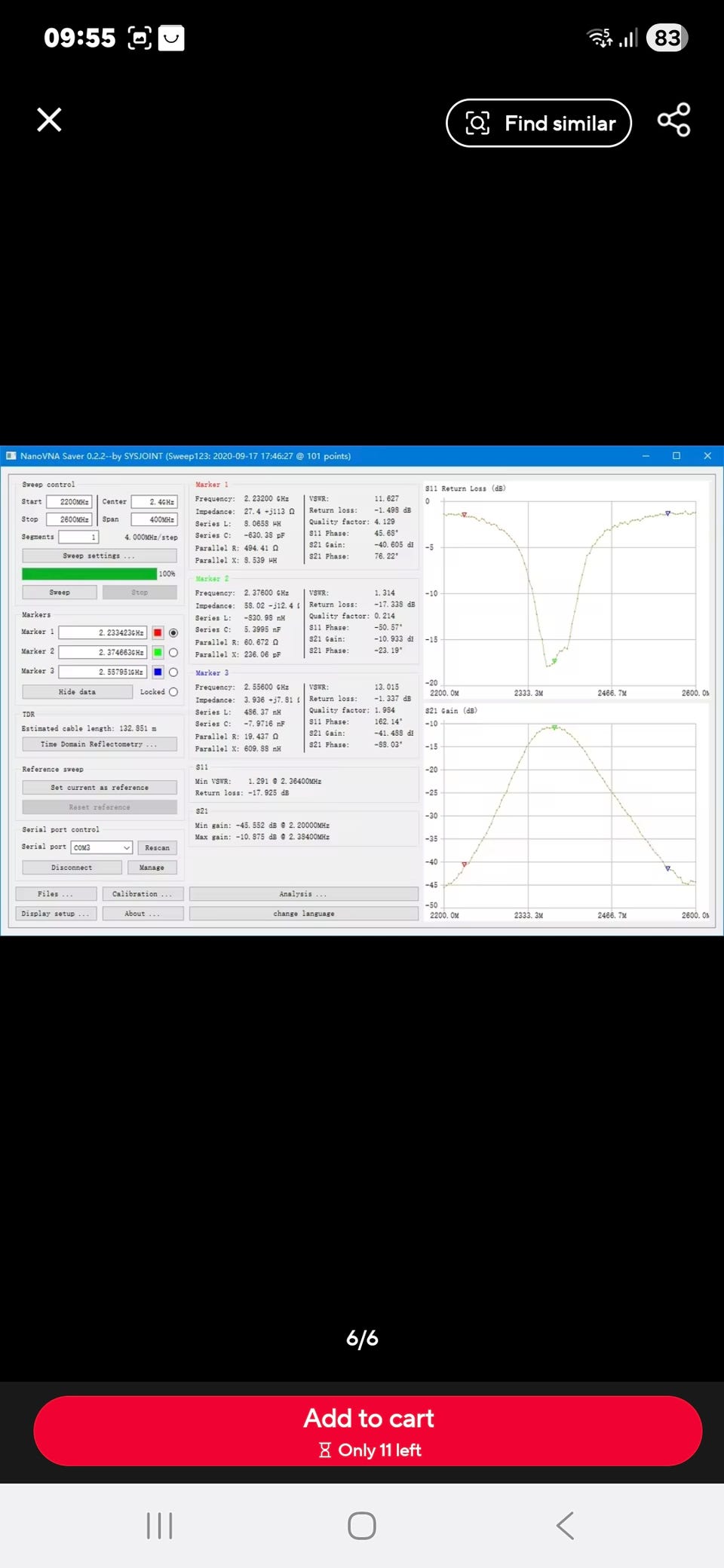Screen dimensions: 724x1568
Task: Close the NanoVNA Saver window
Action: coord(707,456)
